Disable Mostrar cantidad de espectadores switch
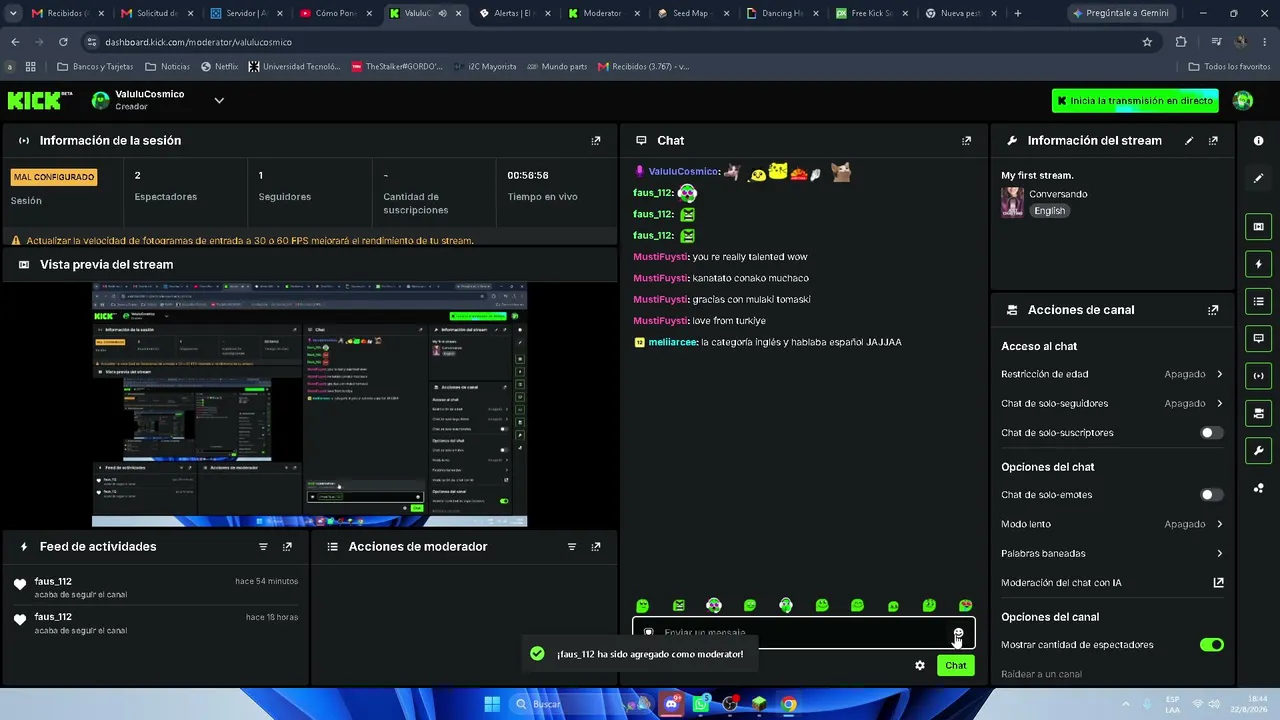The height and width of the screenshot is (720, 1280). [x=1211, y=645]
